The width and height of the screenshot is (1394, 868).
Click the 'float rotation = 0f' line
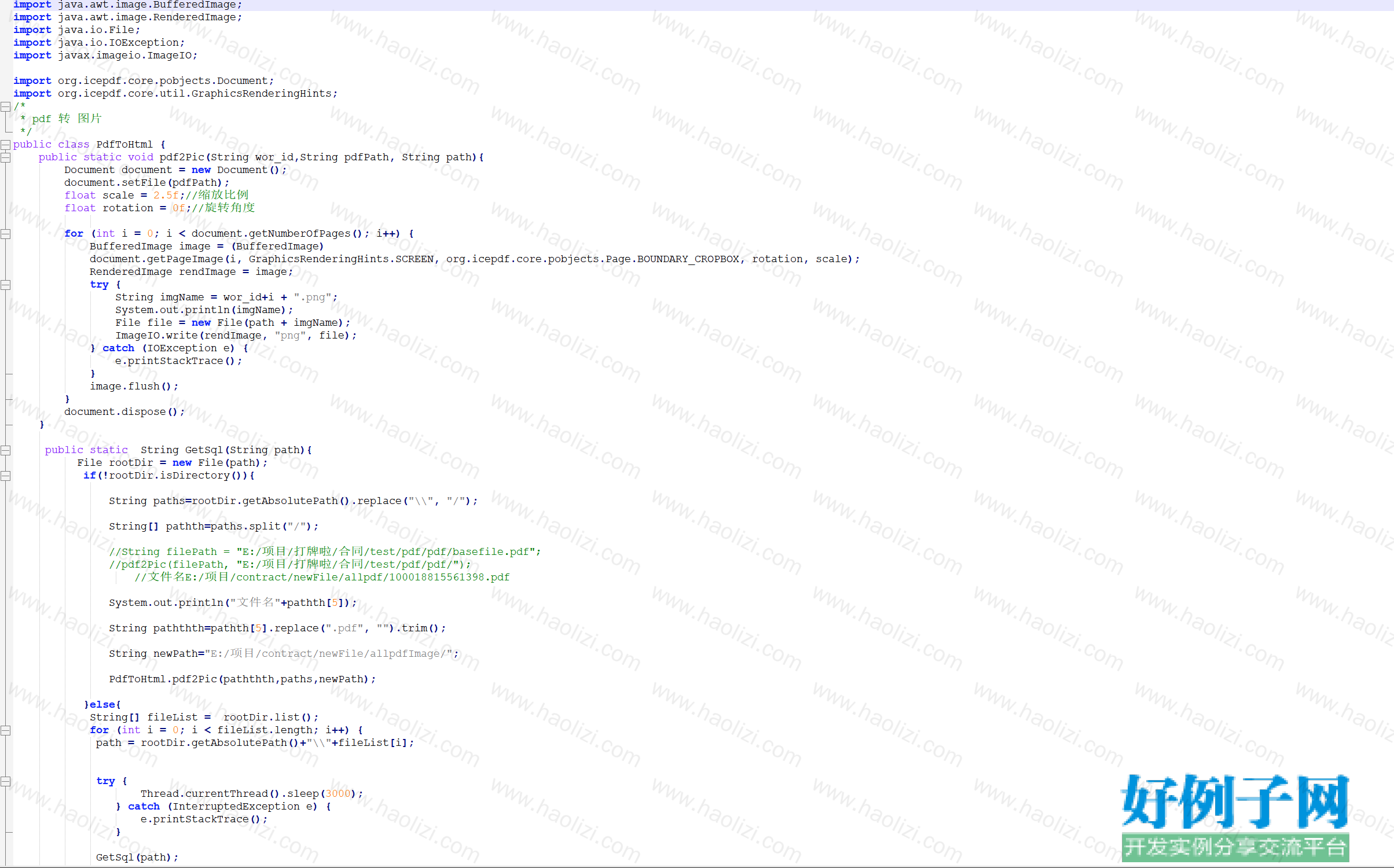point(160,208)
